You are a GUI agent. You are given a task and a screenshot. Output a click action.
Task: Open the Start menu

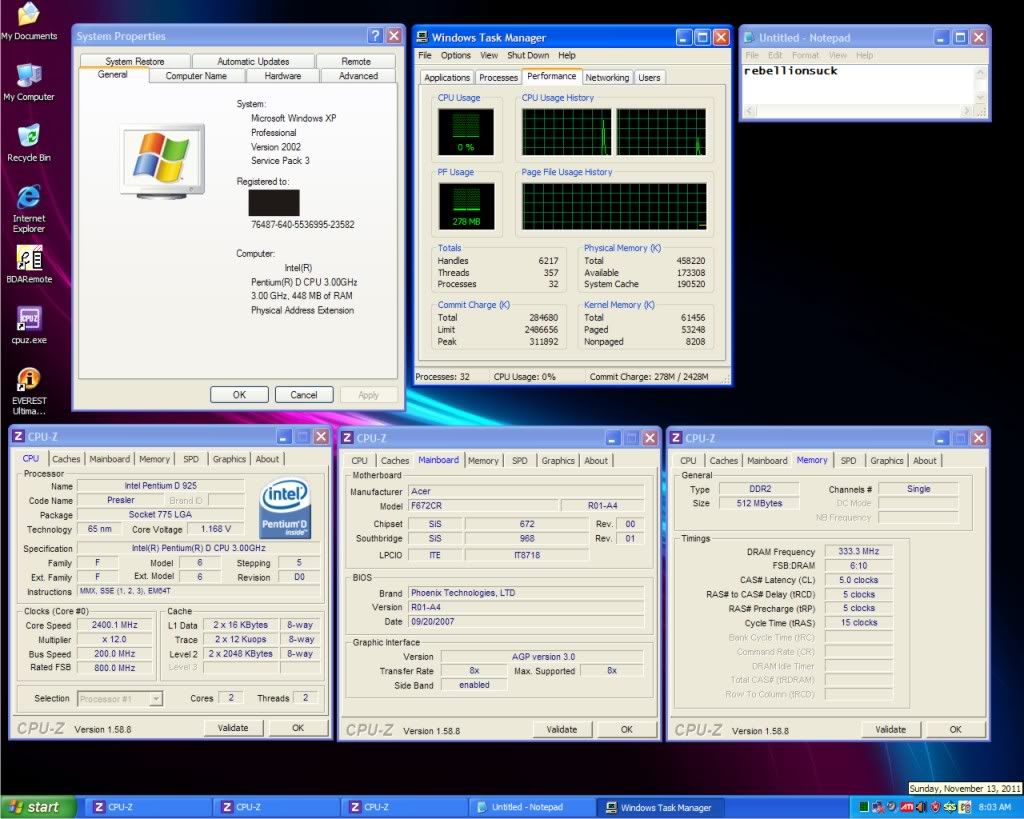[x=37, y=807]
